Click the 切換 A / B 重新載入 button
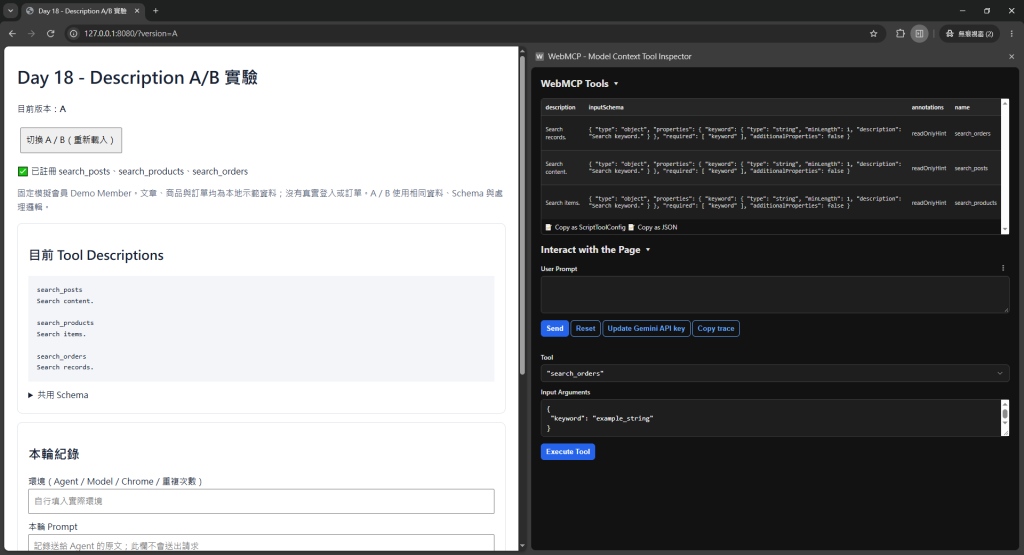The width and height of the screenshot is (1024, 555). [x=71, y=140]
